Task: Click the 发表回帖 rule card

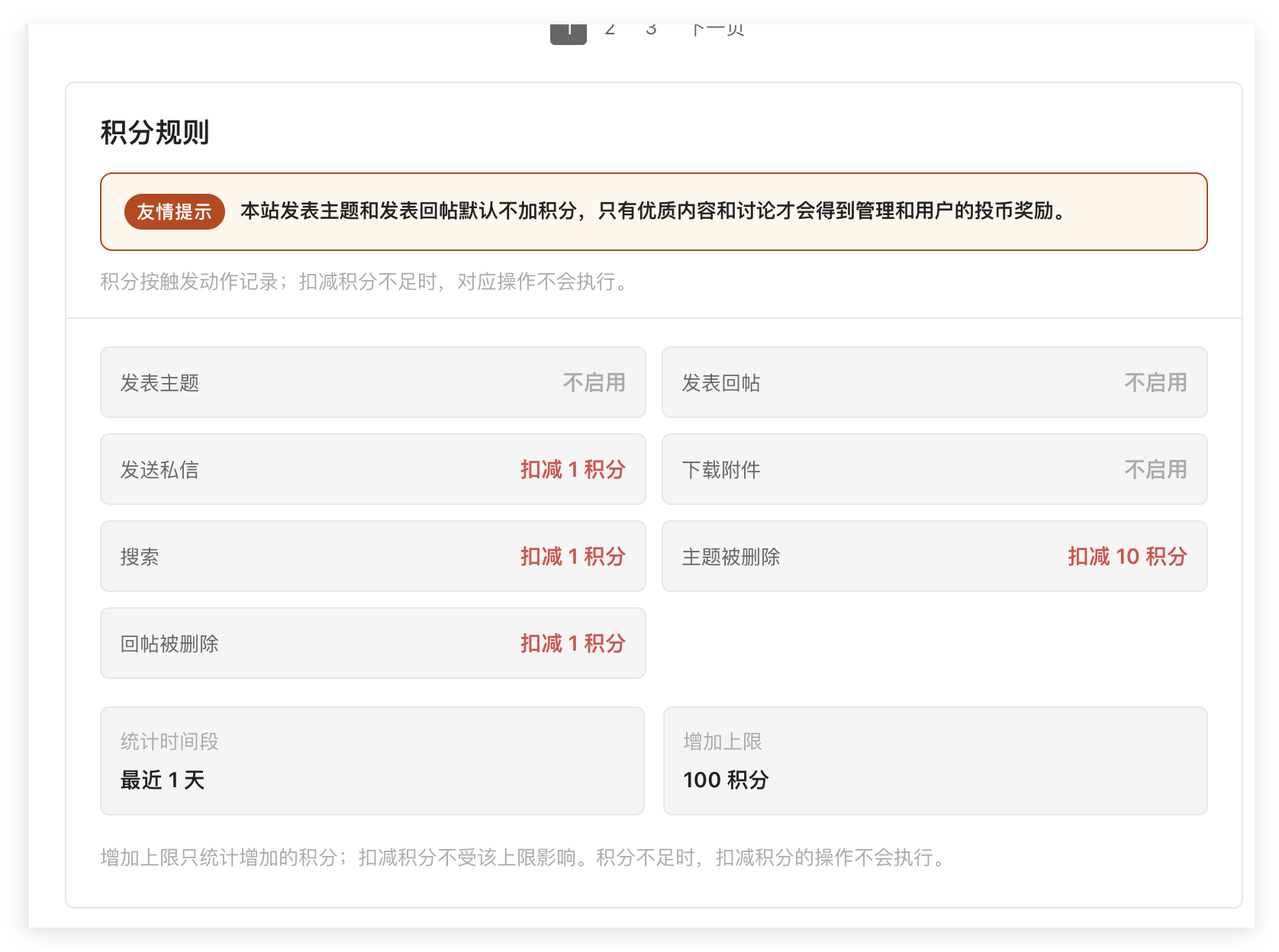Action: [935, 382]
